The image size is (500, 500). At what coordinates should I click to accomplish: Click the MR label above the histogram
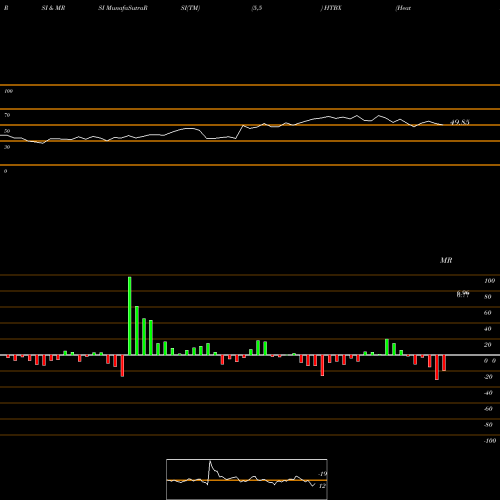pyautogui.click(x=446, y=260)
